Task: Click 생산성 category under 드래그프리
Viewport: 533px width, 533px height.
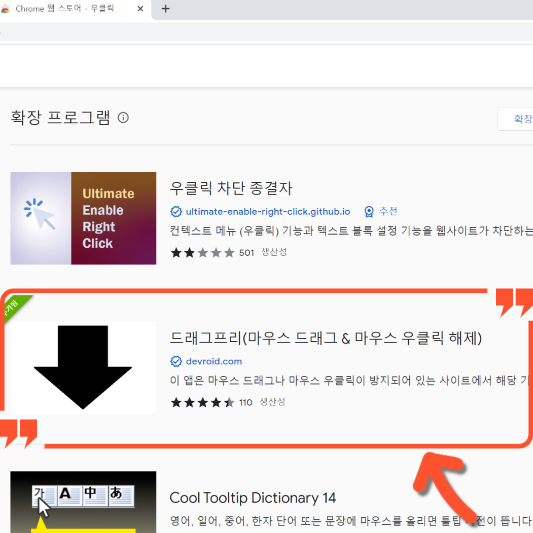Action: tap(272, 402)
